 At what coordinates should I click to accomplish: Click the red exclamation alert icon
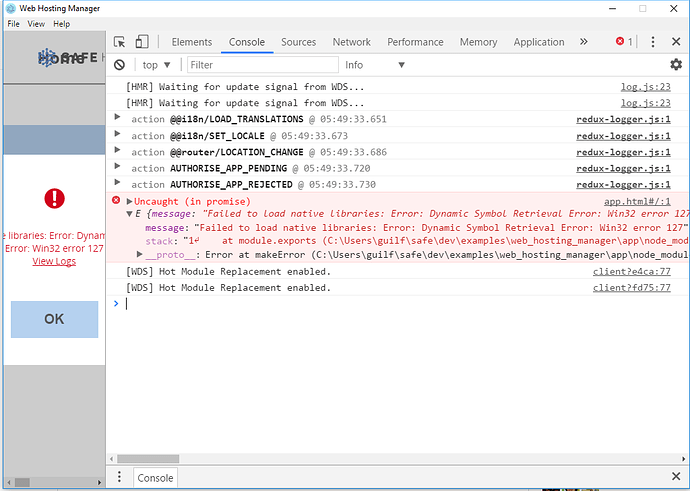click(55, 198)
